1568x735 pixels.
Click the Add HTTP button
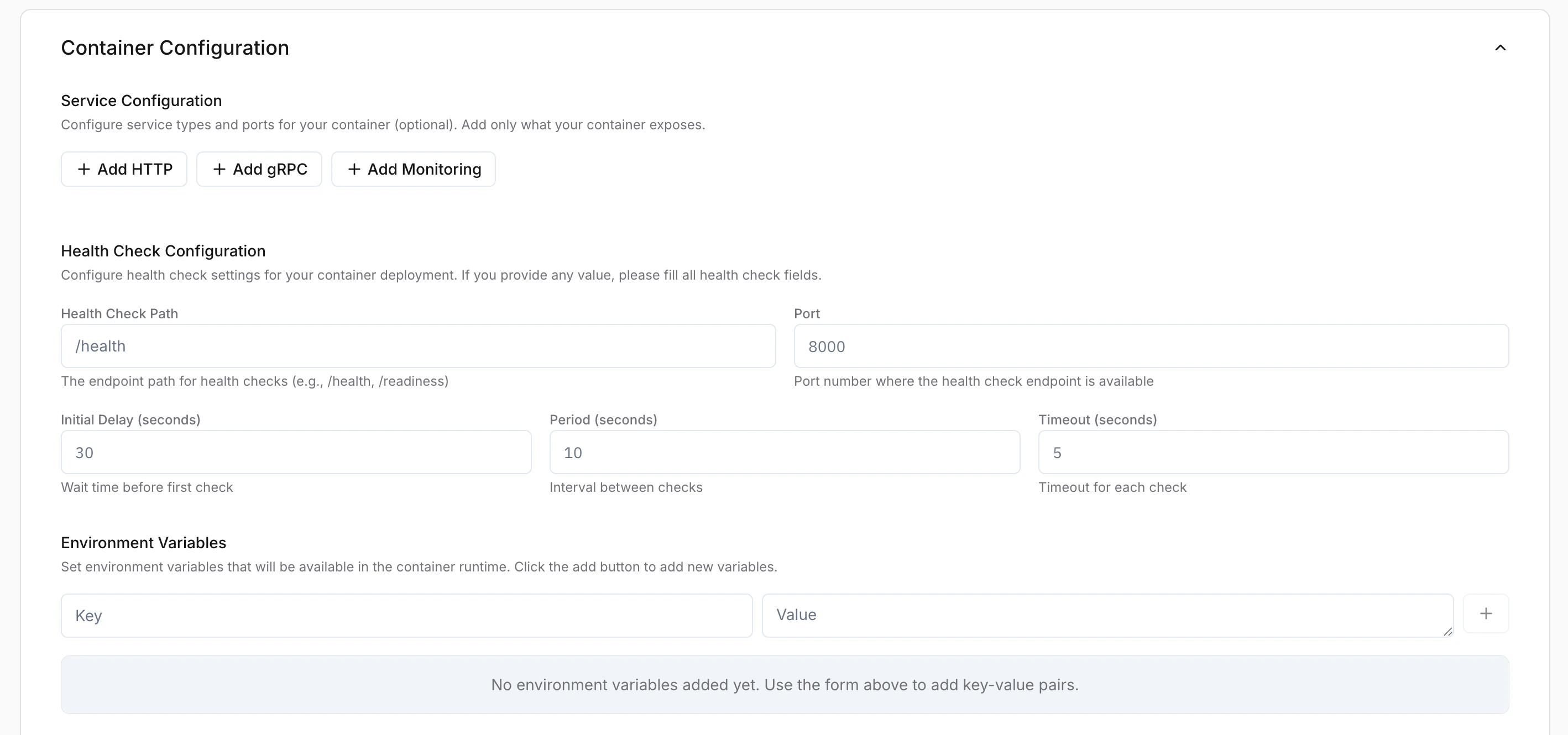124,169
